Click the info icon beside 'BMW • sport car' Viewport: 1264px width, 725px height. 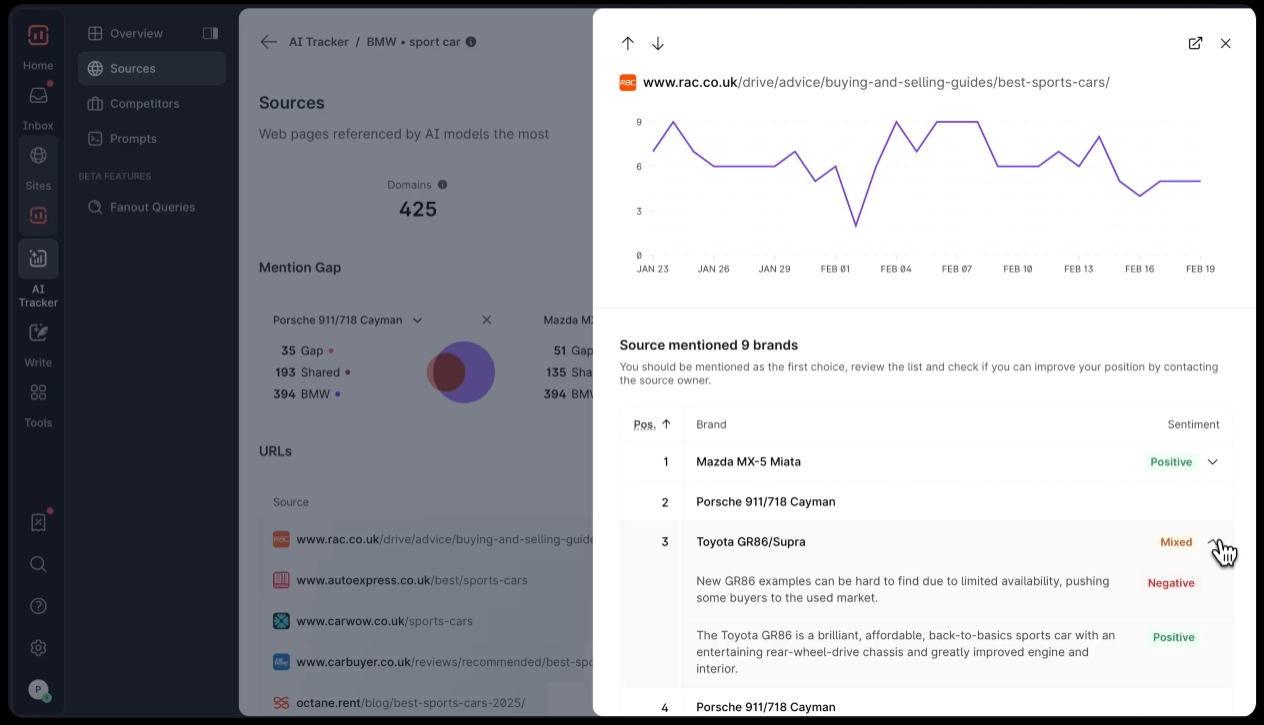471,42
